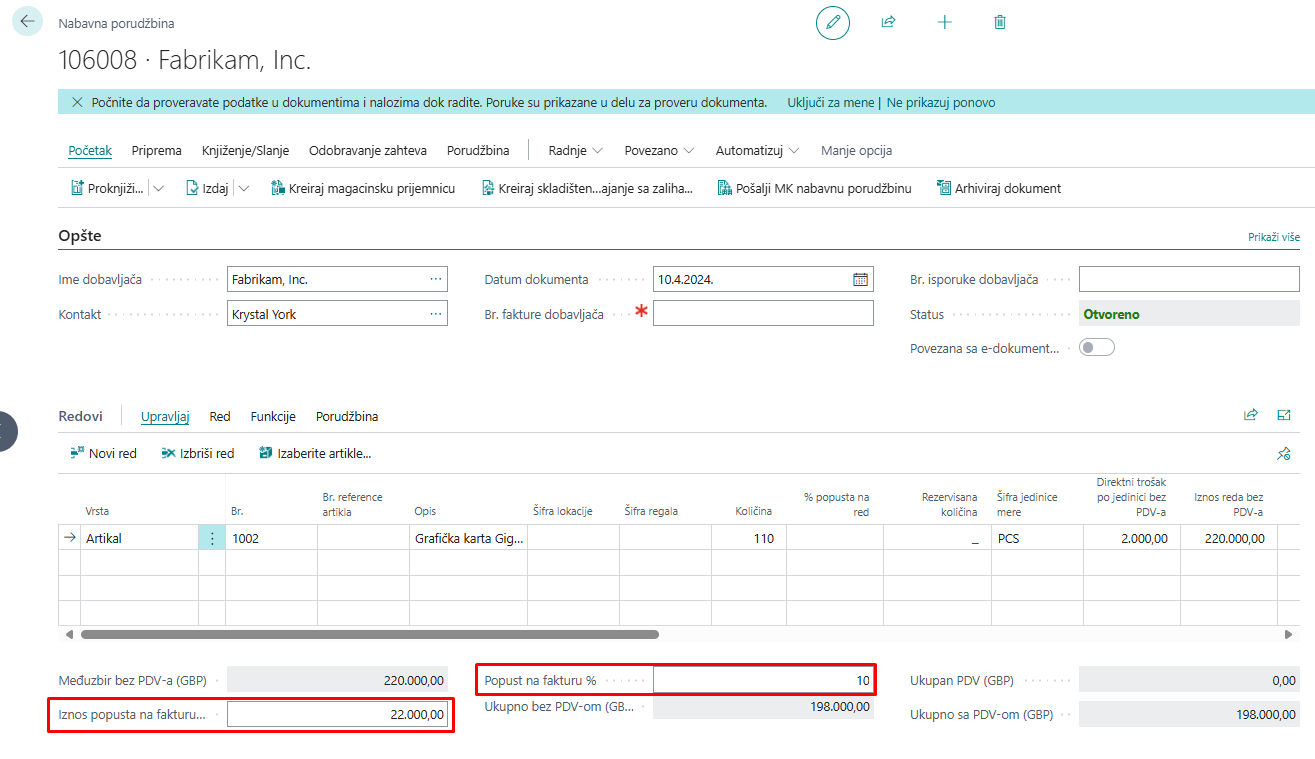Click the share icon in header
Screen dimensions: 1315x759
pyautogui.click(x=888, y=22)
